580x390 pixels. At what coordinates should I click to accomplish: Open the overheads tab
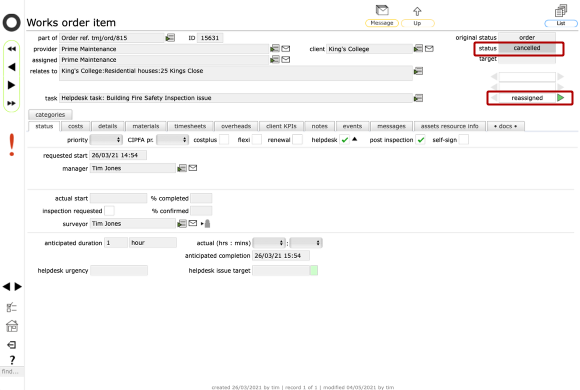point(236,126)
